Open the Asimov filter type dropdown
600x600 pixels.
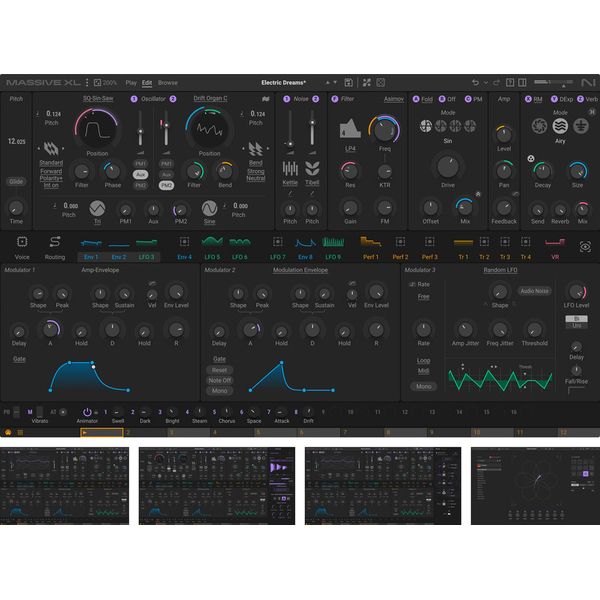(x=394, y=99)
